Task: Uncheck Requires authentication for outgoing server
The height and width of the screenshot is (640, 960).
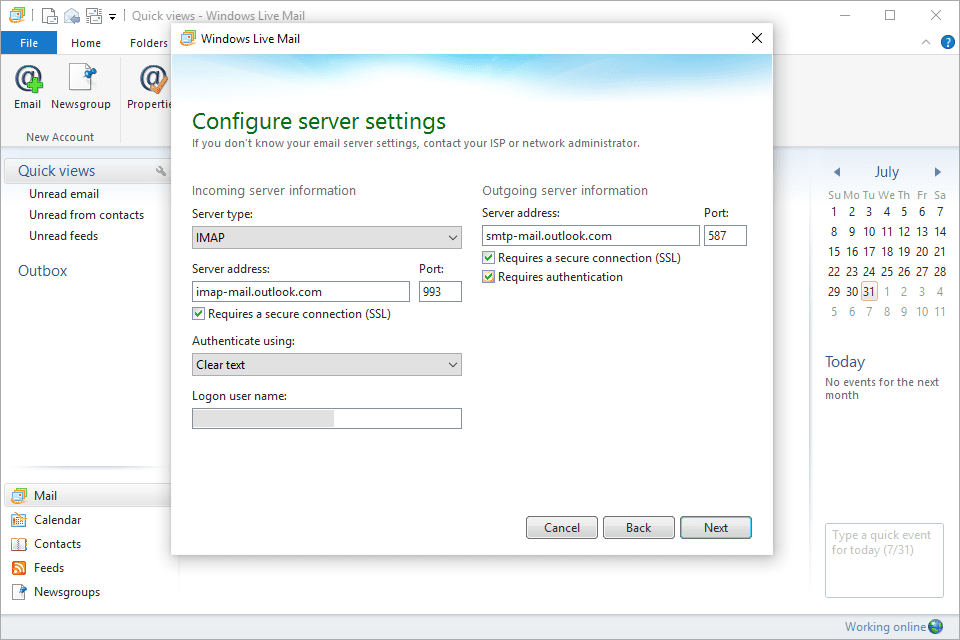Action: pyautogui.click(x=489, y=277)
